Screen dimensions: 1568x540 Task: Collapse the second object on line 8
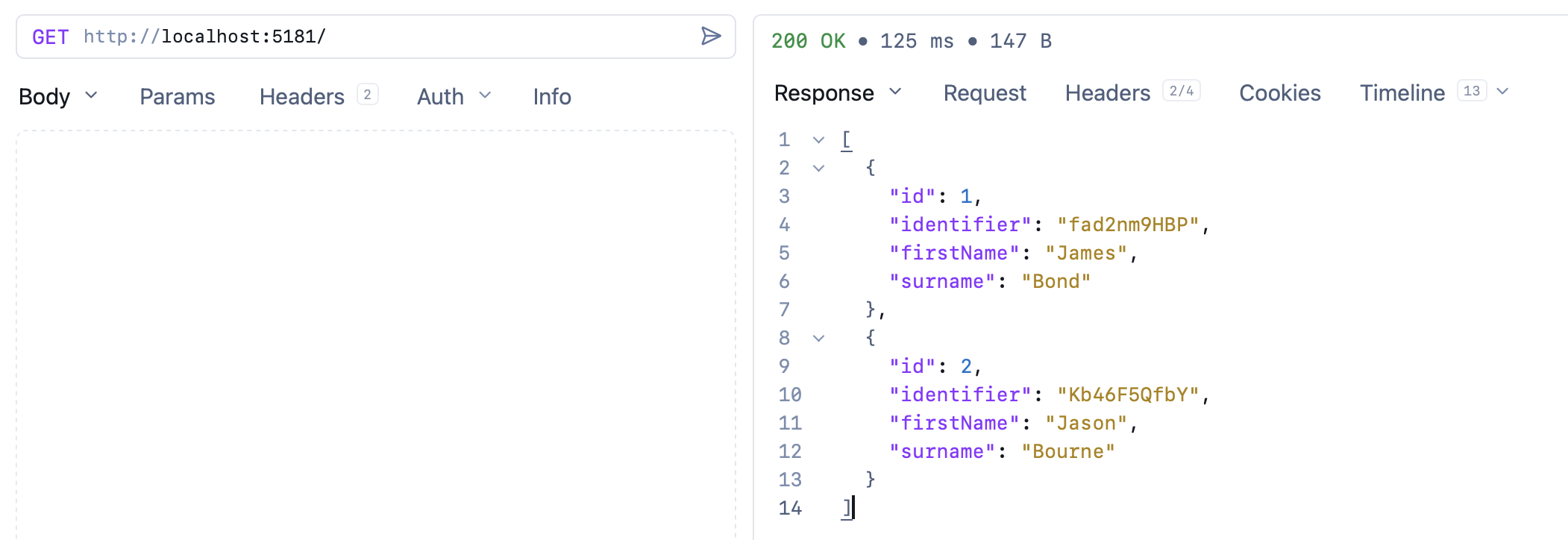pos(818,339)
